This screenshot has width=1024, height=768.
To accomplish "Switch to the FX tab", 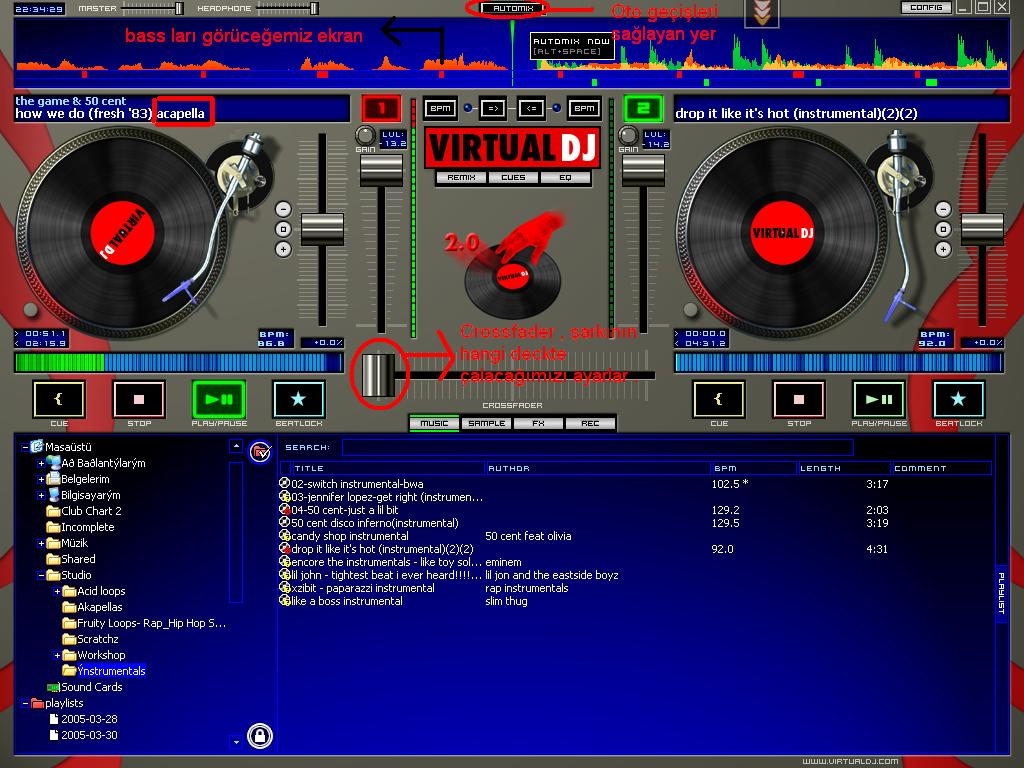I will (x=538, y=424).
